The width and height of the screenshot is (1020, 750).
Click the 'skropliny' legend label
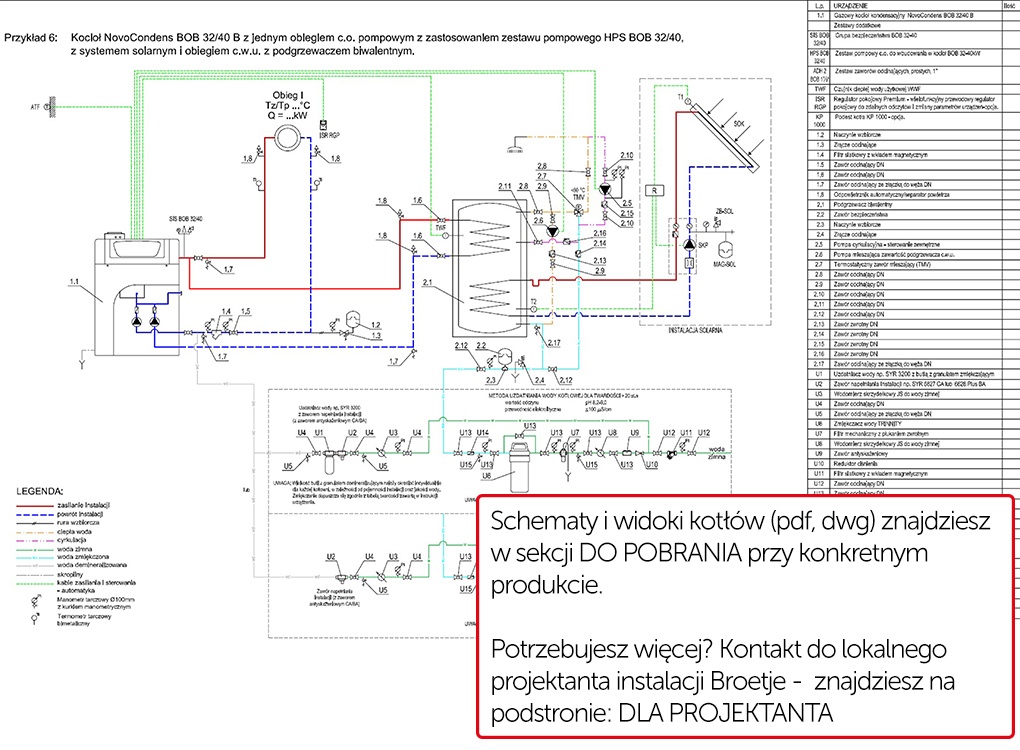tap(70, 574)
